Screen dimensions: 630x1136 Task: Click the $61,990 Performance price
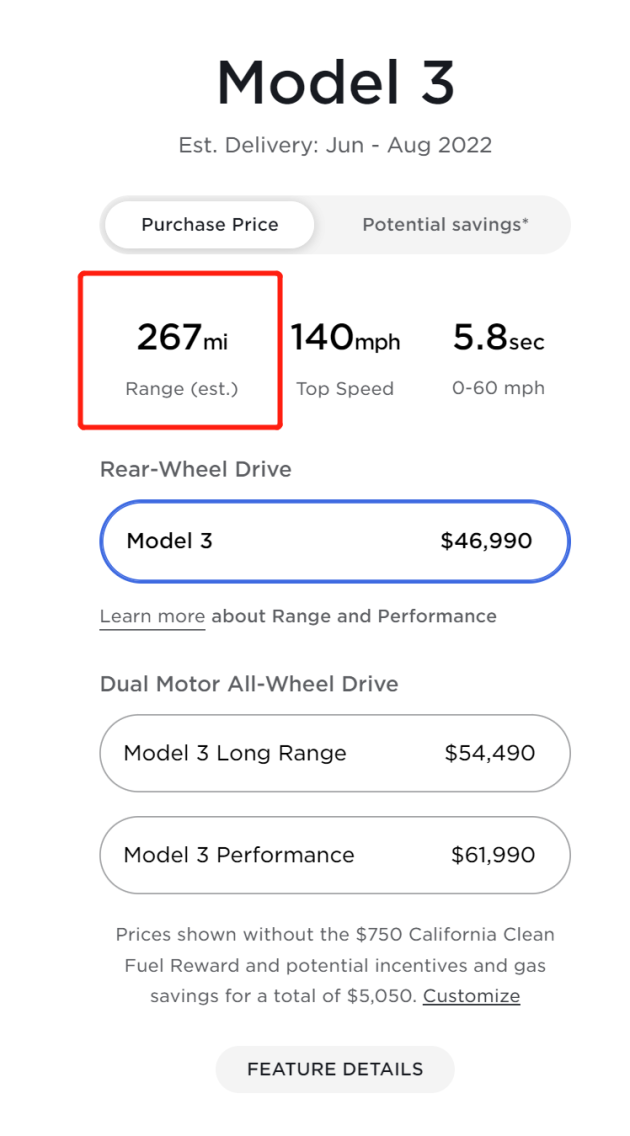pos(493,855)
